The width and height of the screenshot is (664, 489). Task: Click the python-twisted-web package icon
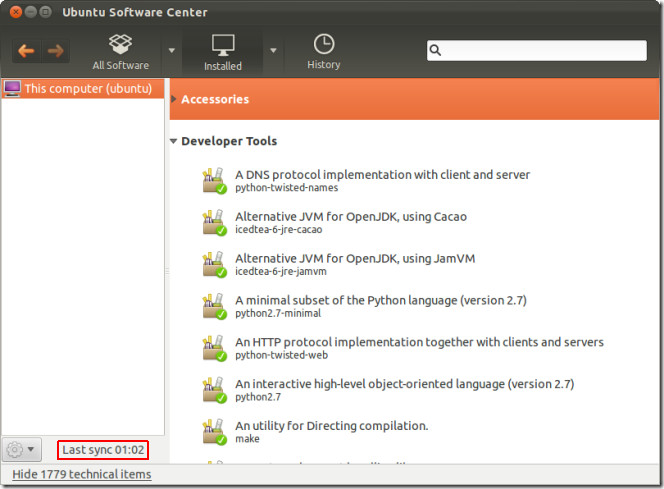click(x=214, y=348)
